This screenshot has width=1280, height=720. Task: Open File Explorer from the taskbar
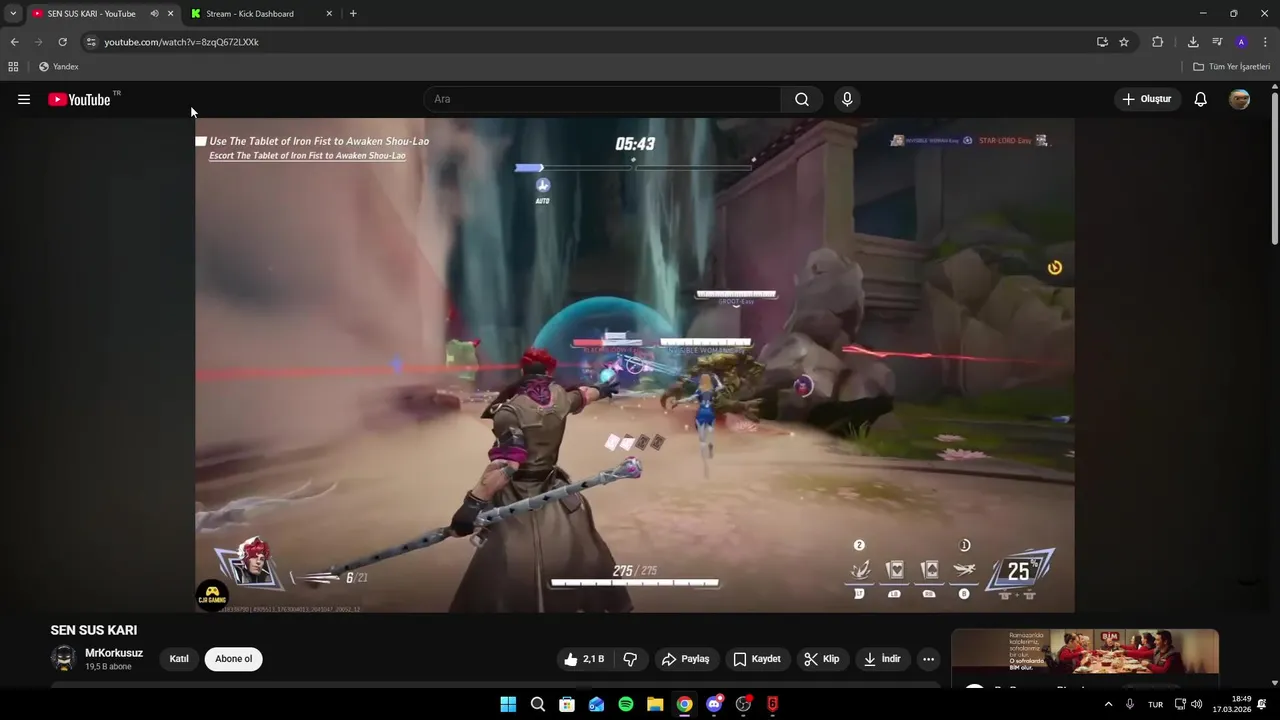coord(655,704)
